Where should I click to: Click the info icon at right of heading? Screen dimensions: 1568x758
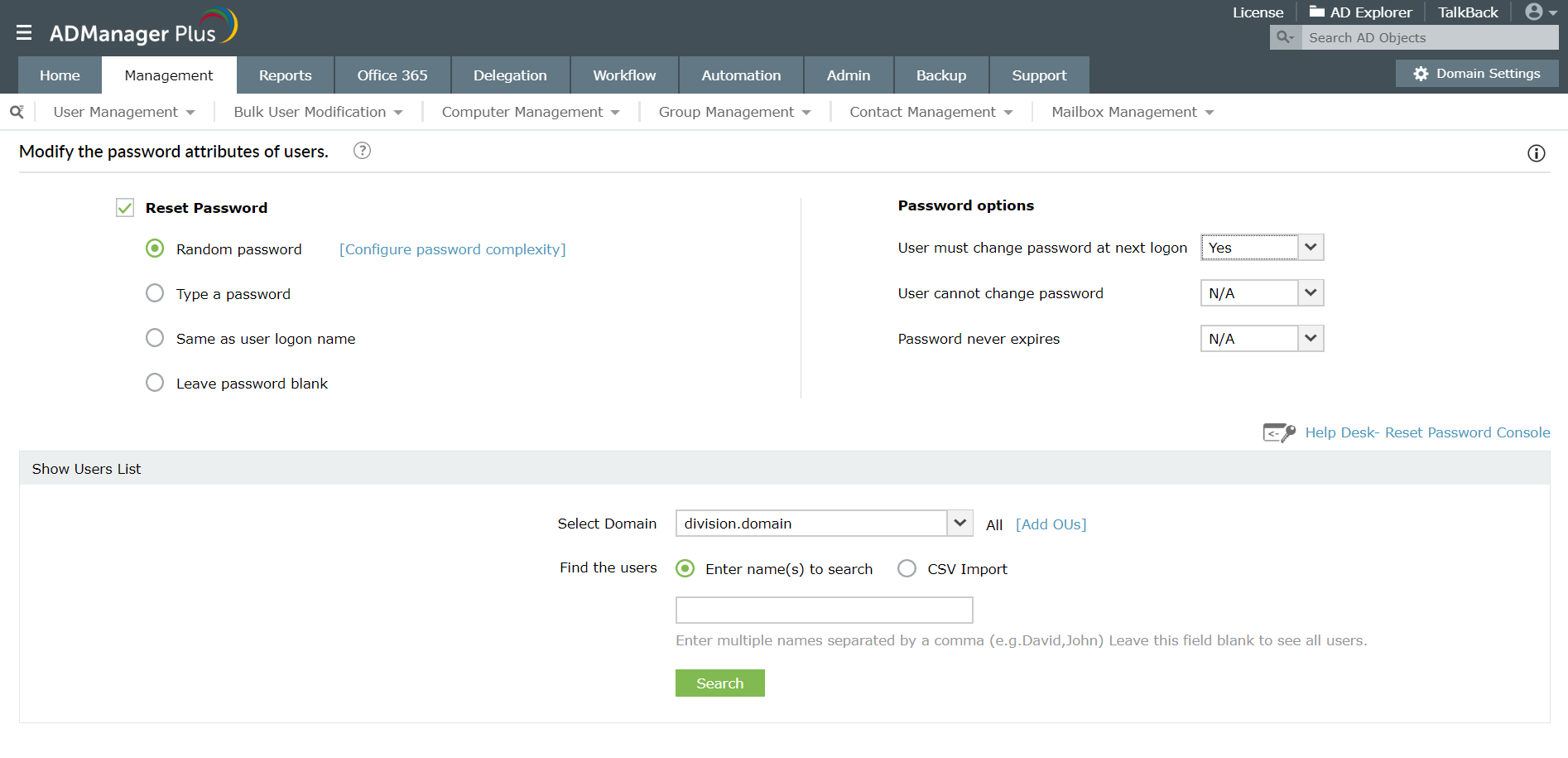tap(1537, 153)
